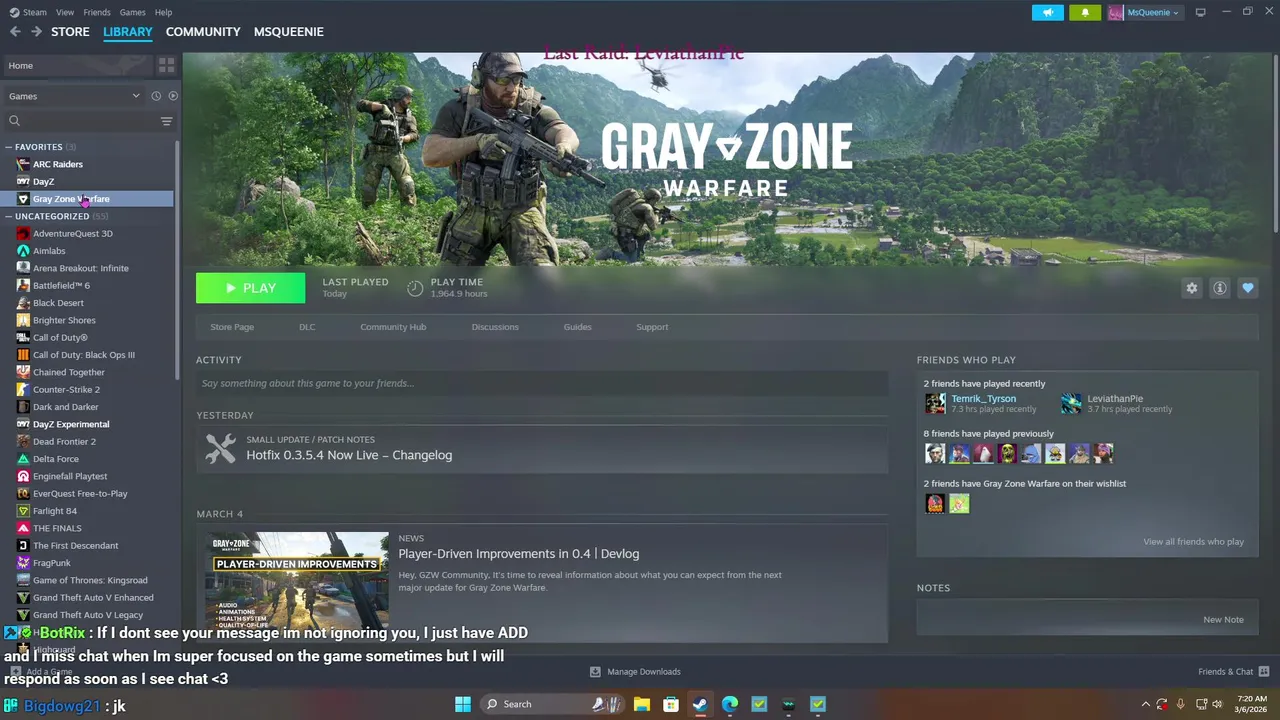Sort library by recent activity clock icon

pyautogui.click(x=156, y=96)
